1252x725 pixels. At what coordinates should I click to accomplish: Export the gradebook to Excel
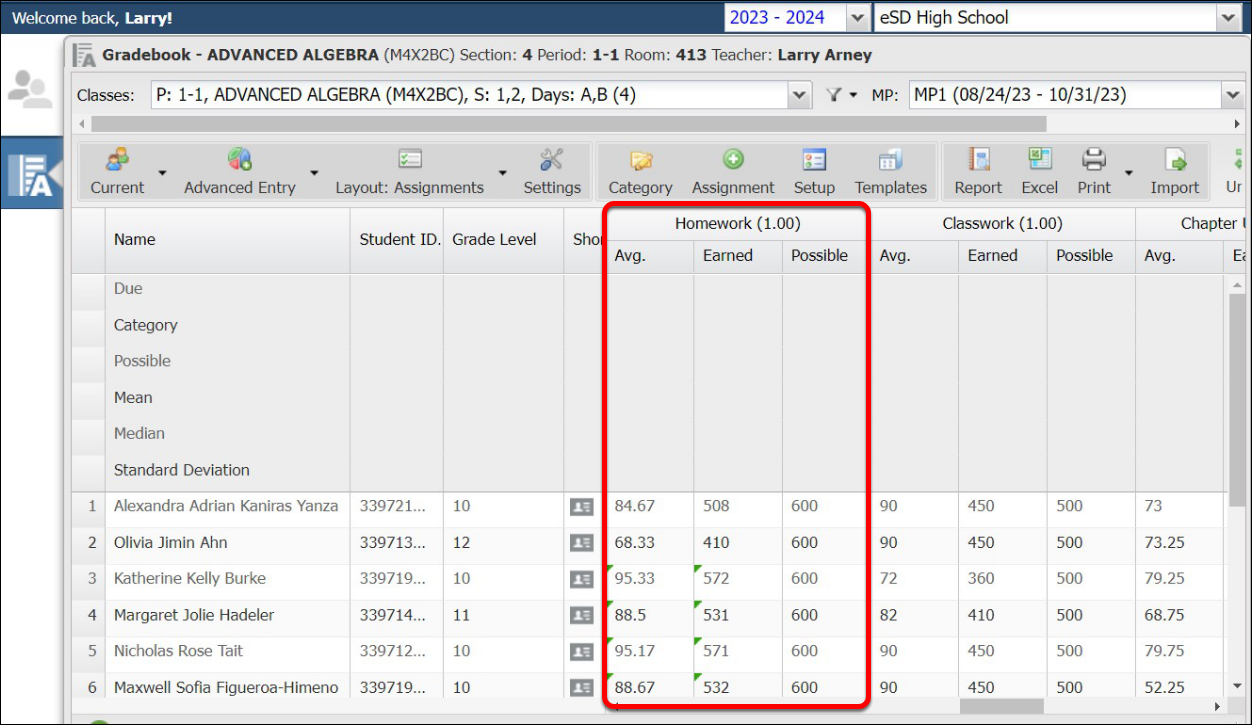(x=1040, y=171)
